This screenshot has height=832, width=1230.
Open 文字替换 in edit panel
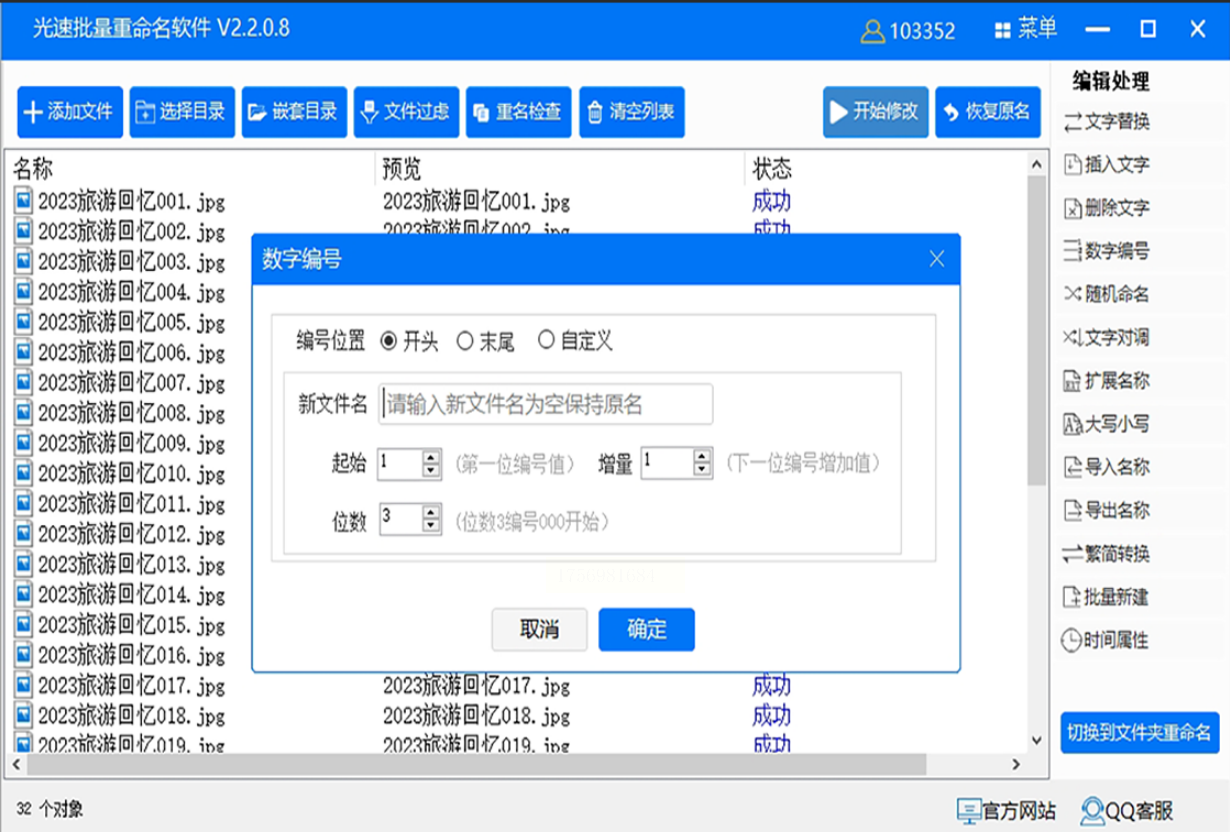(1106, 122)
